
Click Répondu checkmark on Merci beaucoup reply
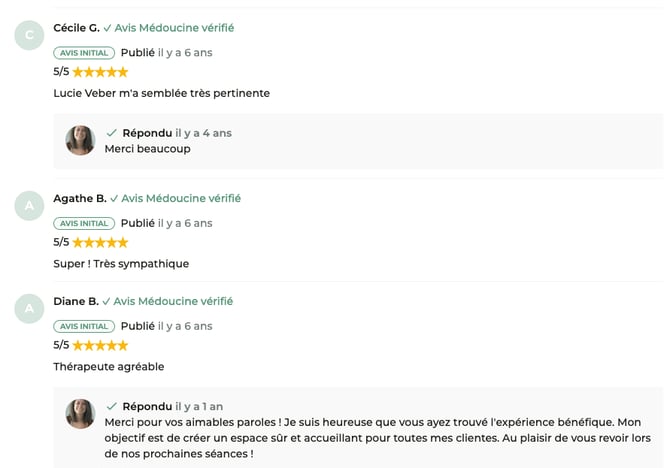pos(111,133)
